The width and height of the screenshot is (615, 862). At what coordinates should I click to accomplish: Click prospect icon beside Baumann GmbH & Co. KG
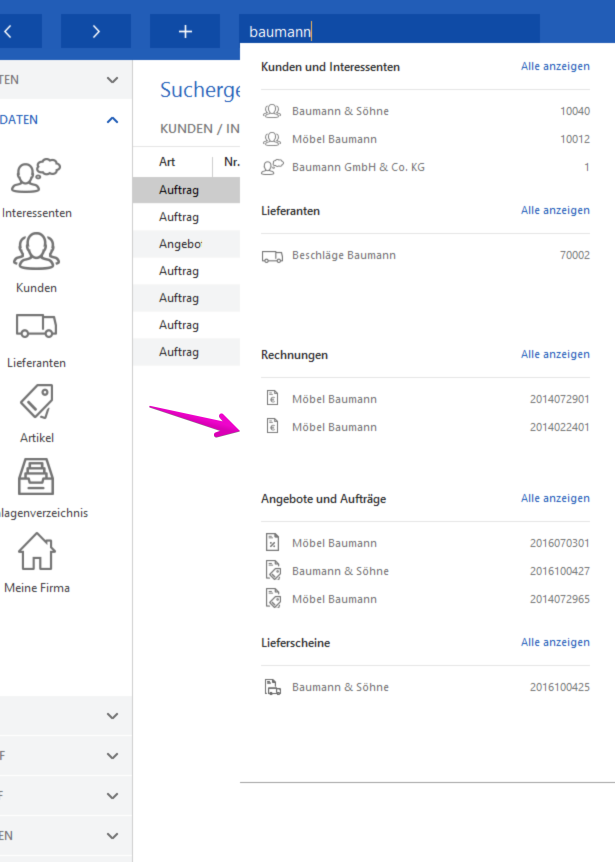click(273, 167)
